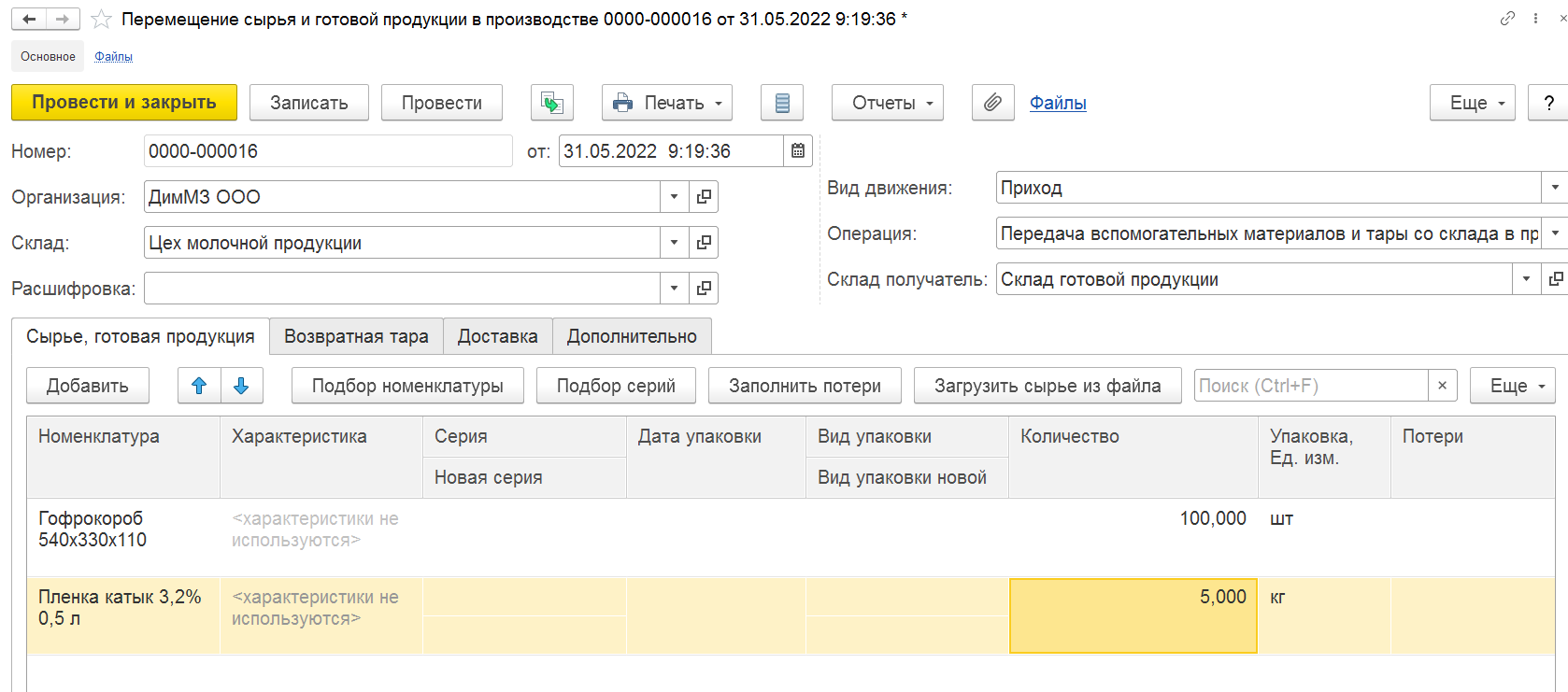Click the Провести button
This screenshot has height=692, width=1568.
442,103
